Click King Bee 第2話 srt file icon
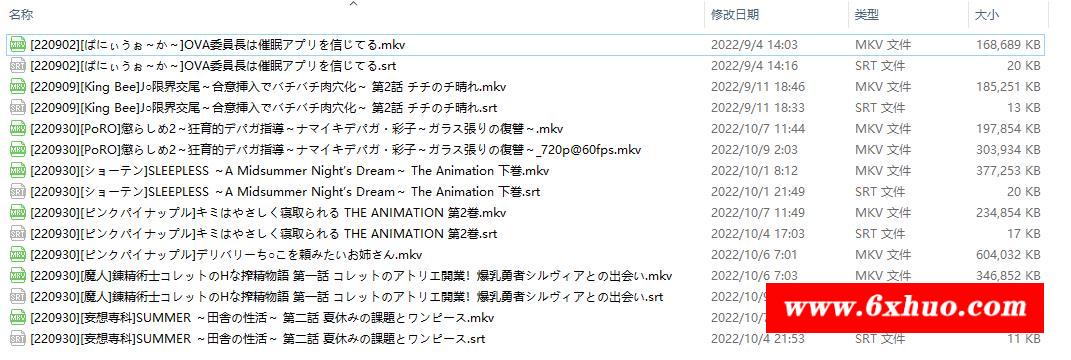 [x=17, y=108]
